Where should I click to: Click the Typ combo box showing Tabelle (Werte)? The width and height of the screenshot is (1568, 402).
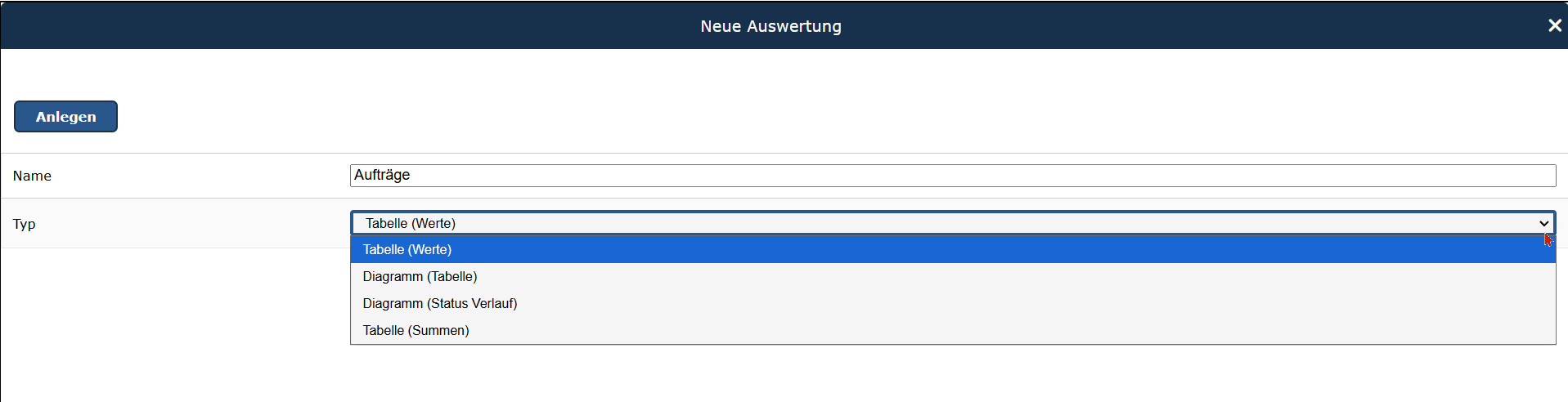click(x=953, y=223)
